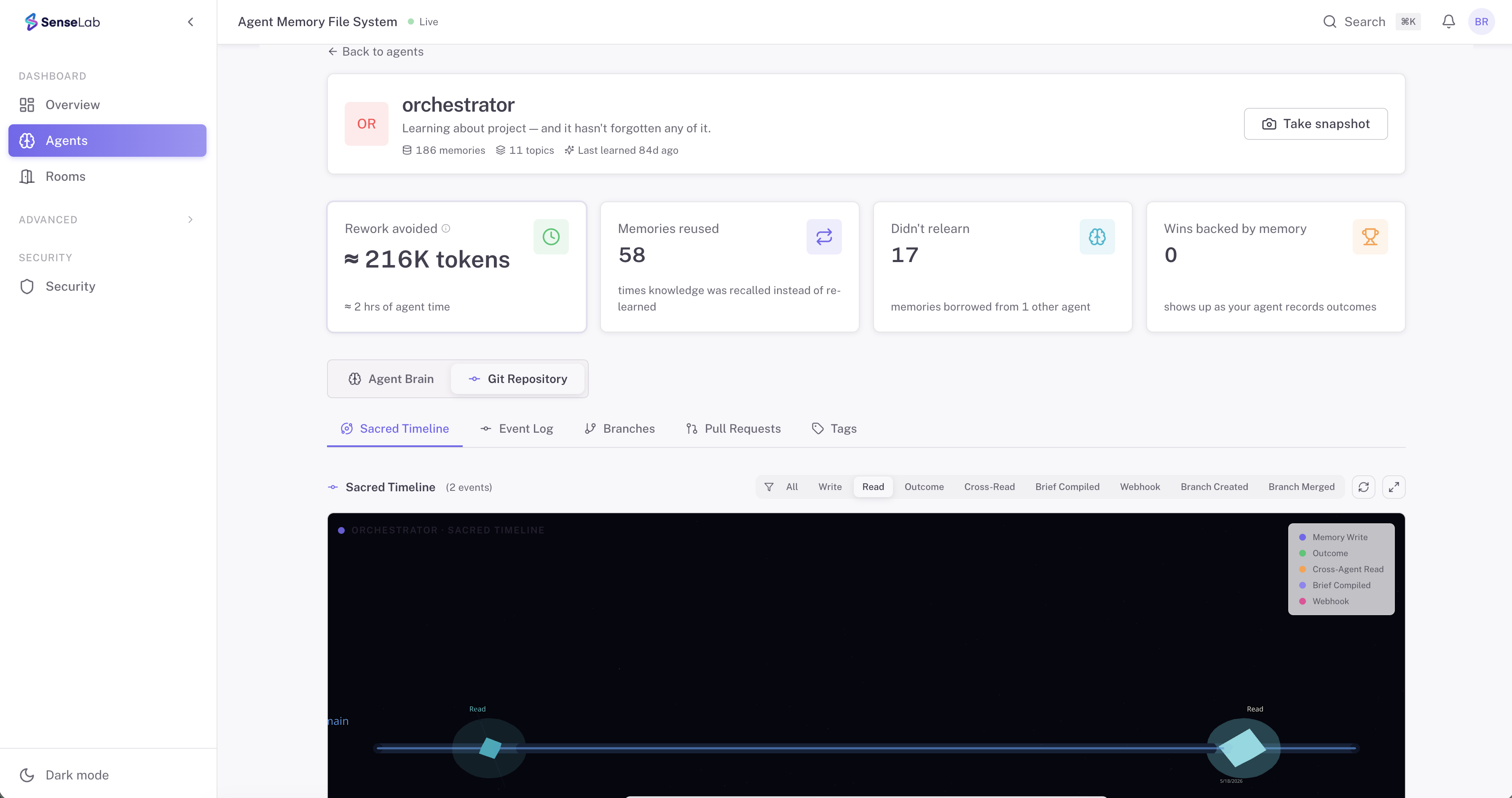Click the '(2 events)' count text
Viewport: 1512px width, 798px height.
coord(469,487)
